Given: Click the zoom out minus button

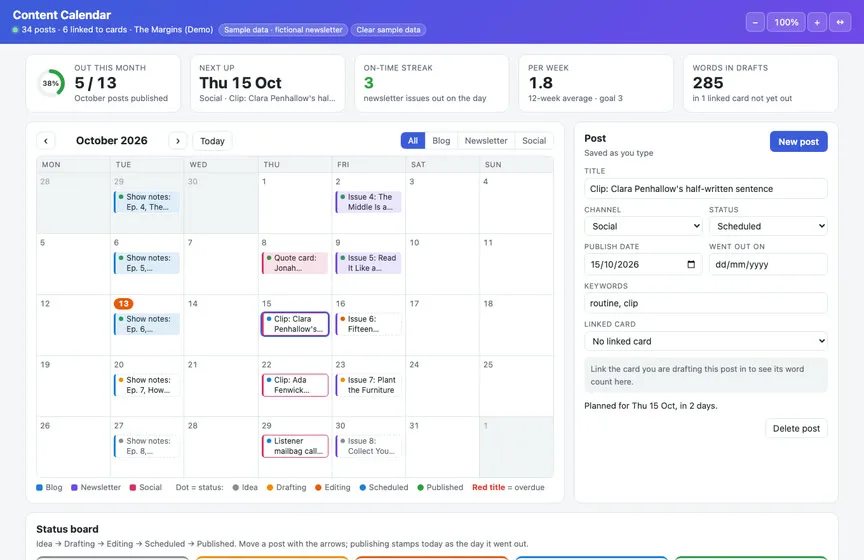Looking at the screenshot, I should coord(755,22).
